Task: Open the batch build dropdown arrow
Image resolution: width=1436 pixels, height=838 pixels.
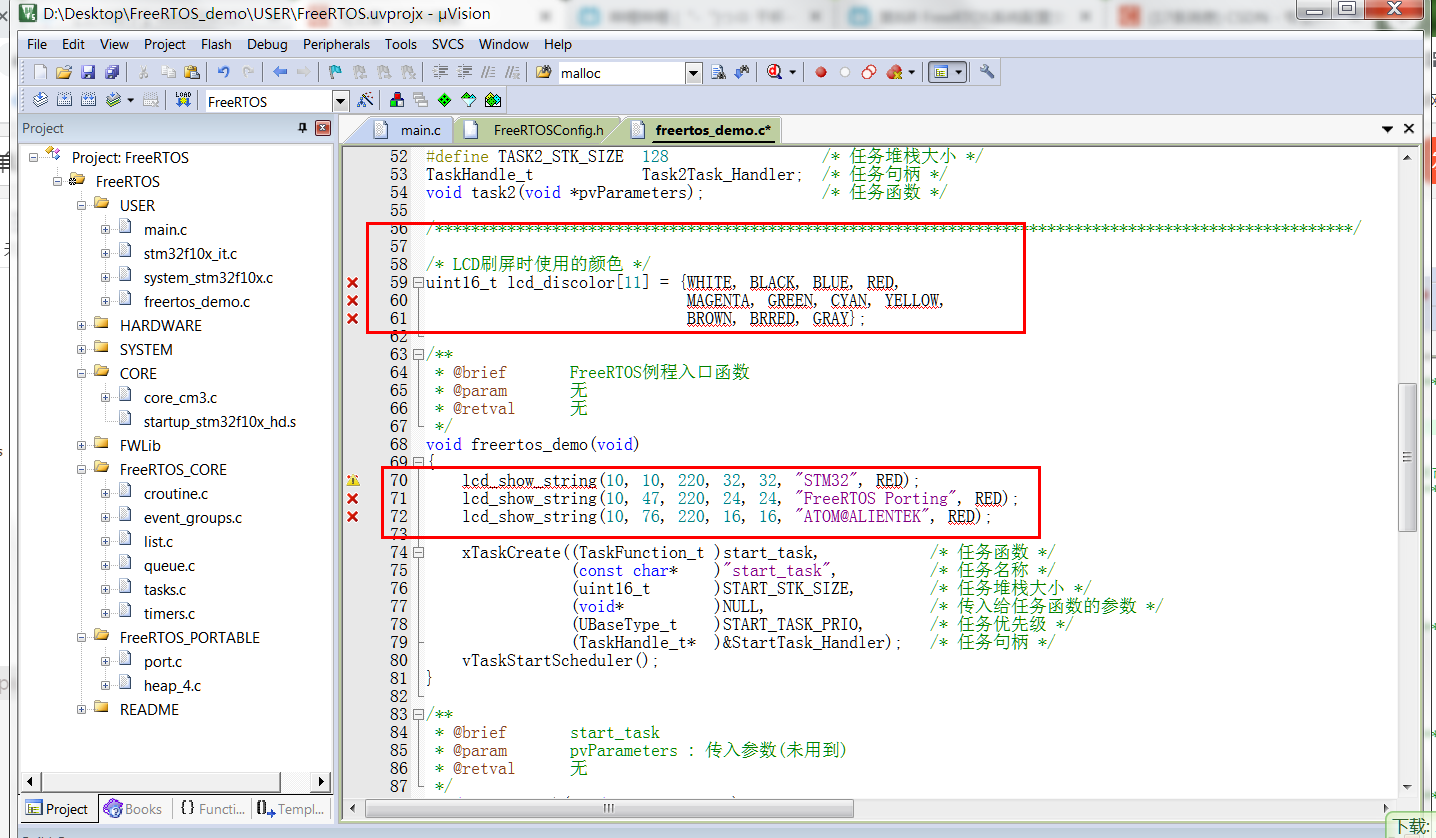Action: (x=130, y=100)
